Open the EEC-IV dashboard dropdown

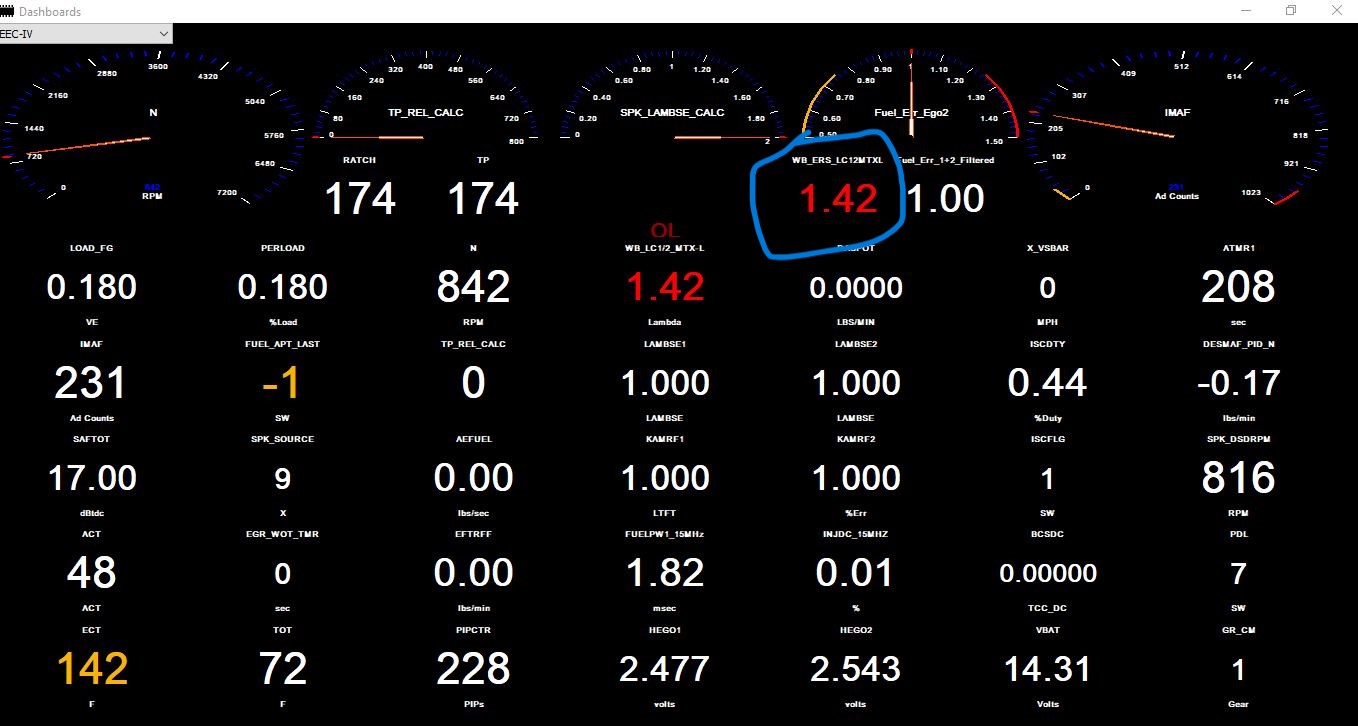86,34
